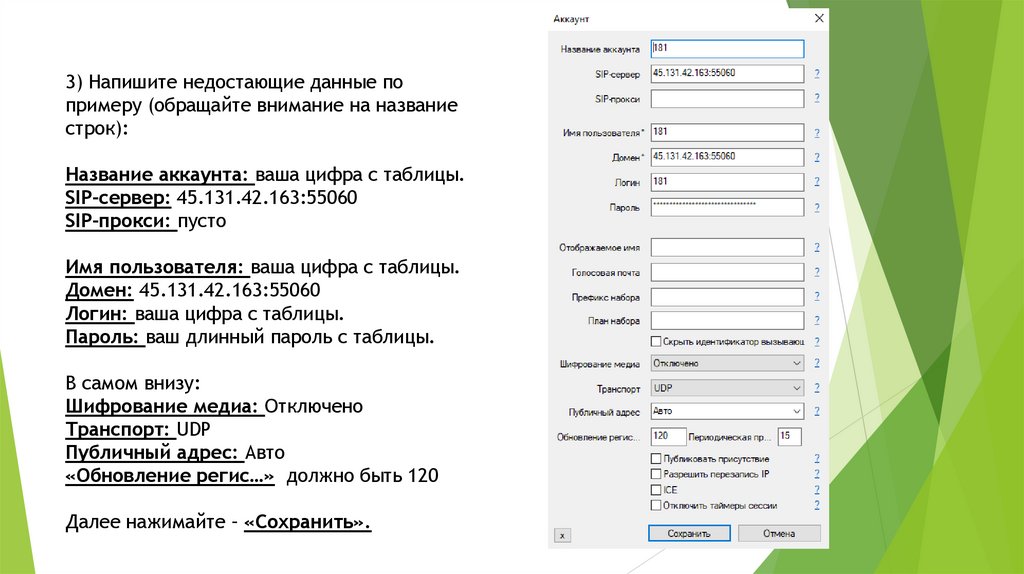This screenshot has height=574, width=1024.
Task: Open help link next to Скрыть идентификатор
Action: pyautogui.click(x=816, y=342)
